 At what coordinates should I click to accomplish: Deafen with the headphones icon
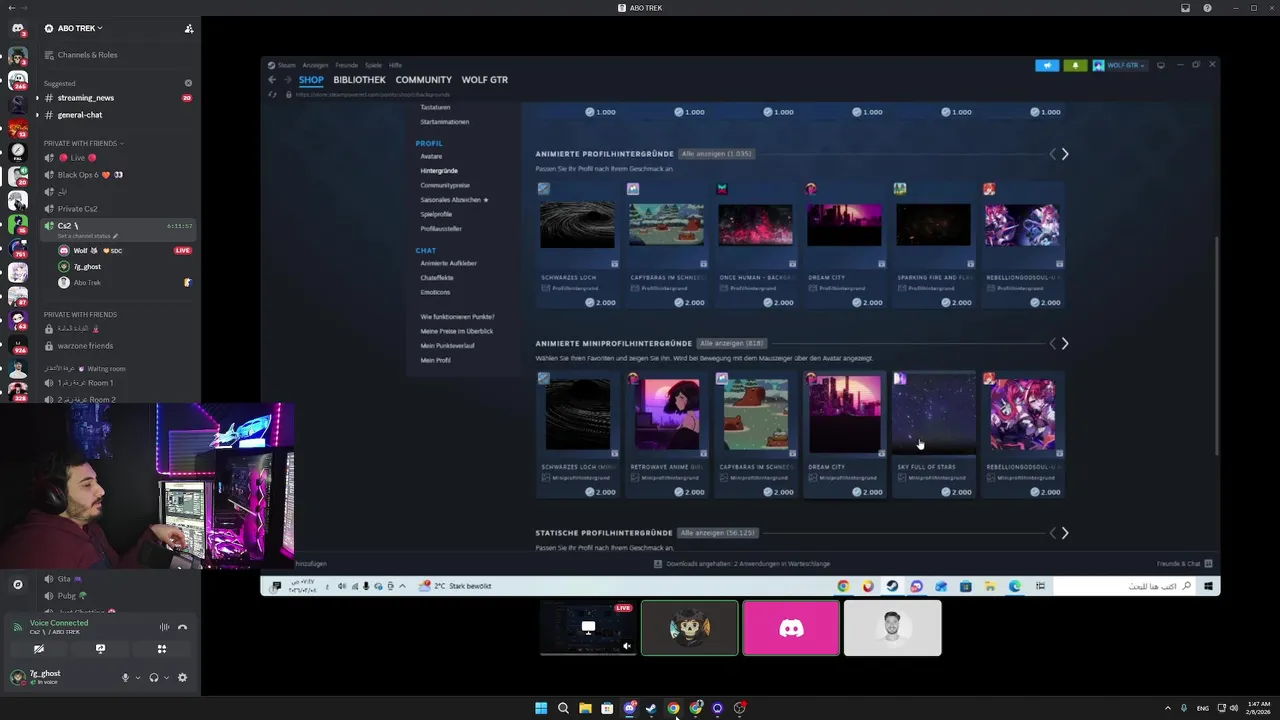point(153,677)
